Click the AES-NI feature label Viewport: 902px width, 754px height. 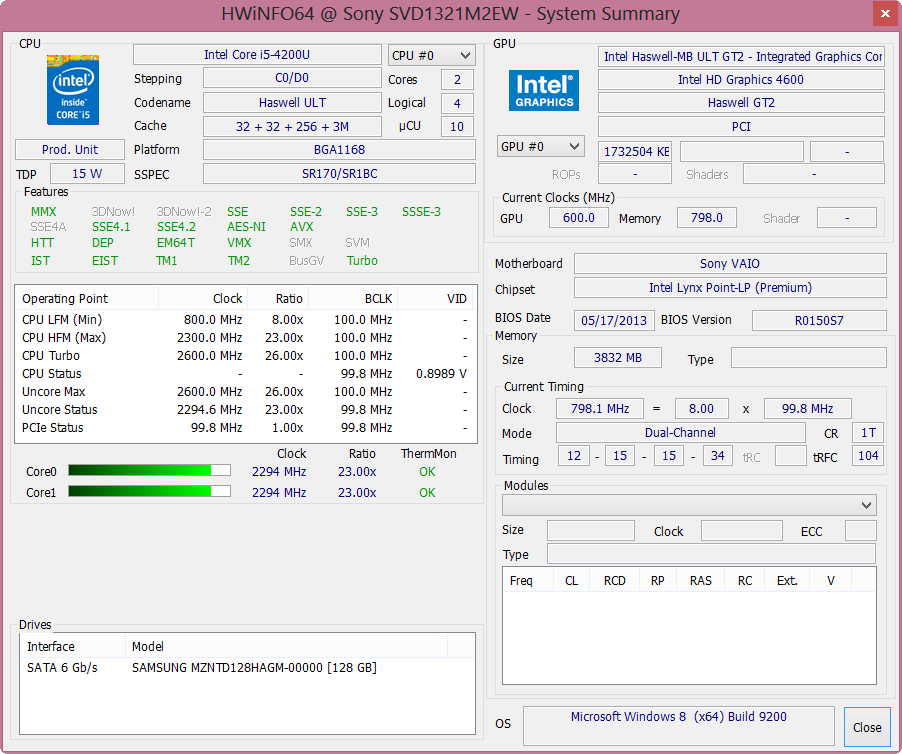pos(246,227)
